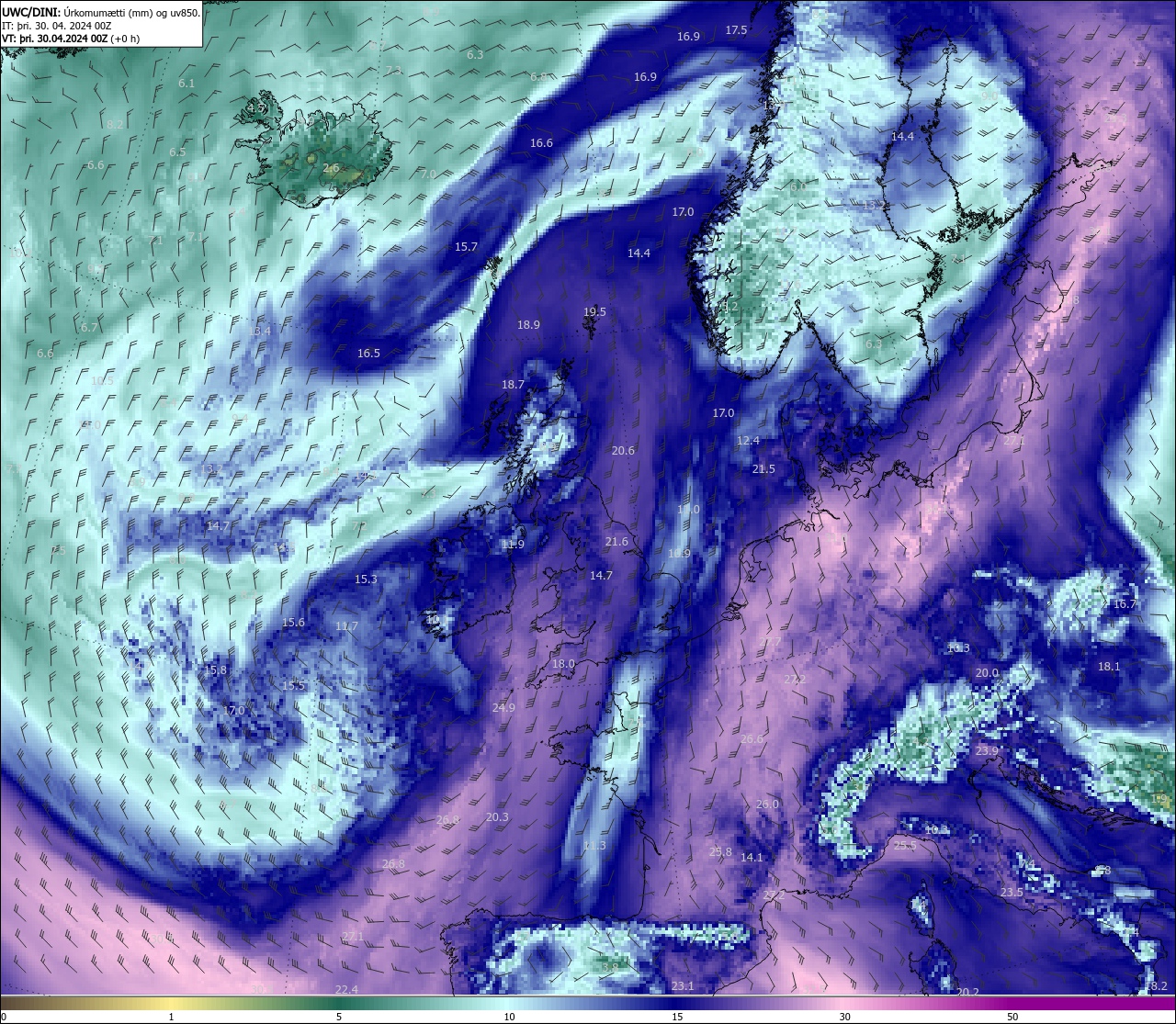Click the VT valid time line
Screen dimensions: 1176x1024
coord(71,39)
